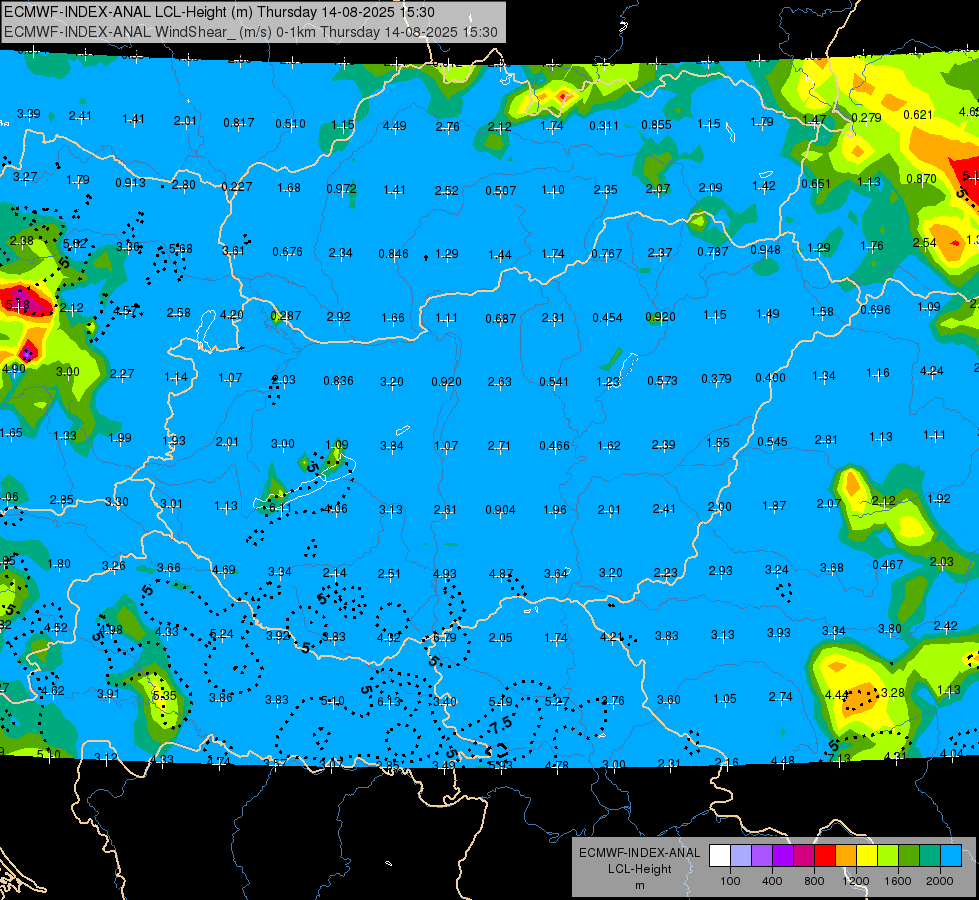Click the magenta swatch in the legend
Screen dimensions: 979x900
click(804, 856)
